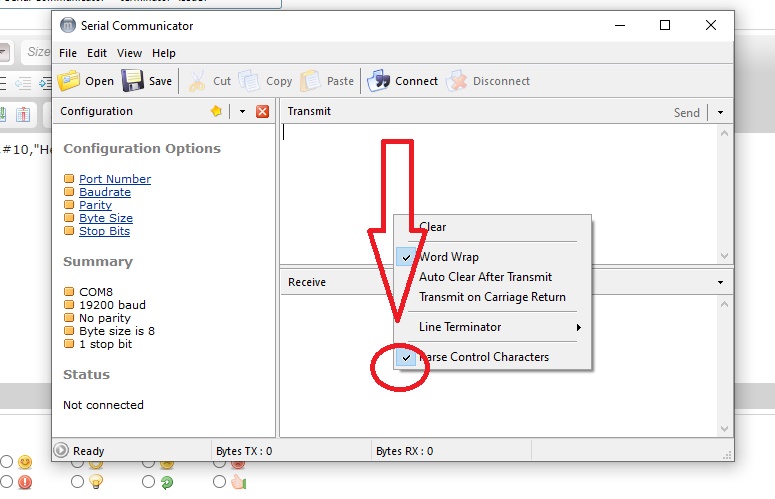Click the Save floppy disk icon
Screen dimensions: 775x499
[132, 81]
